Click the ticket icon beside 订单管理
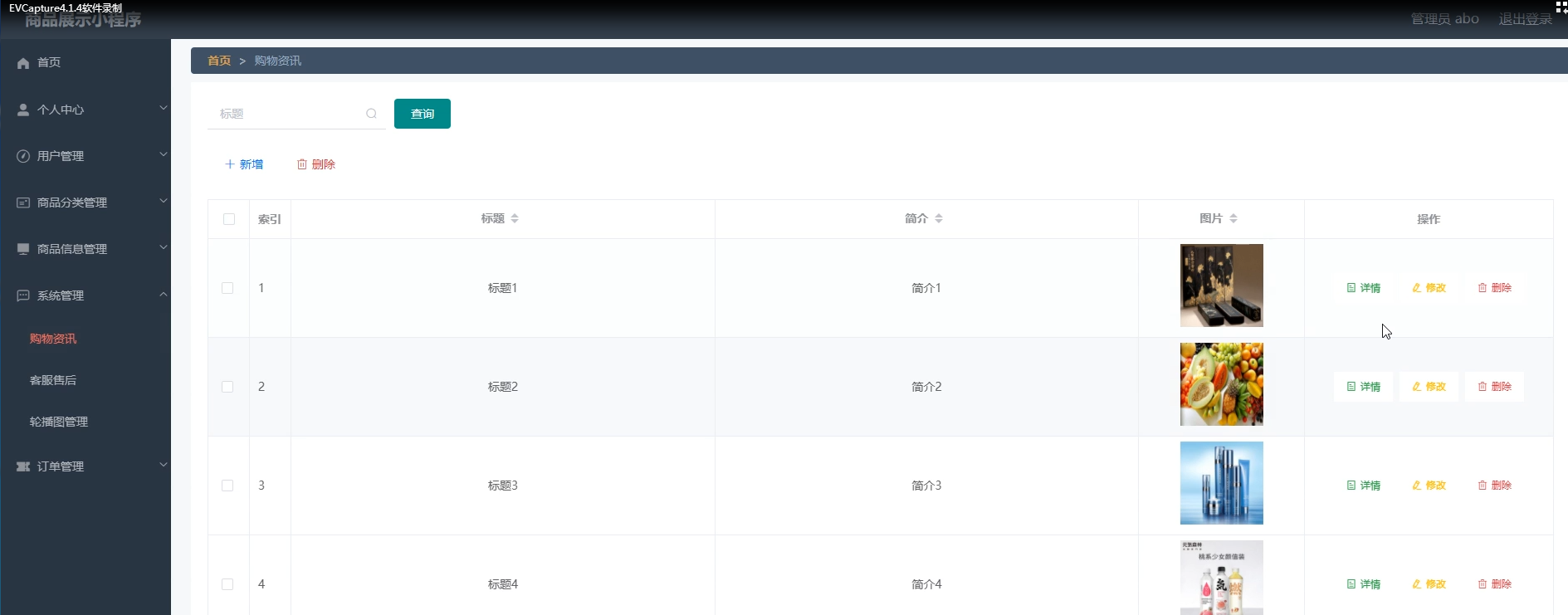1568x615 pixels. [x=23, y=466]
